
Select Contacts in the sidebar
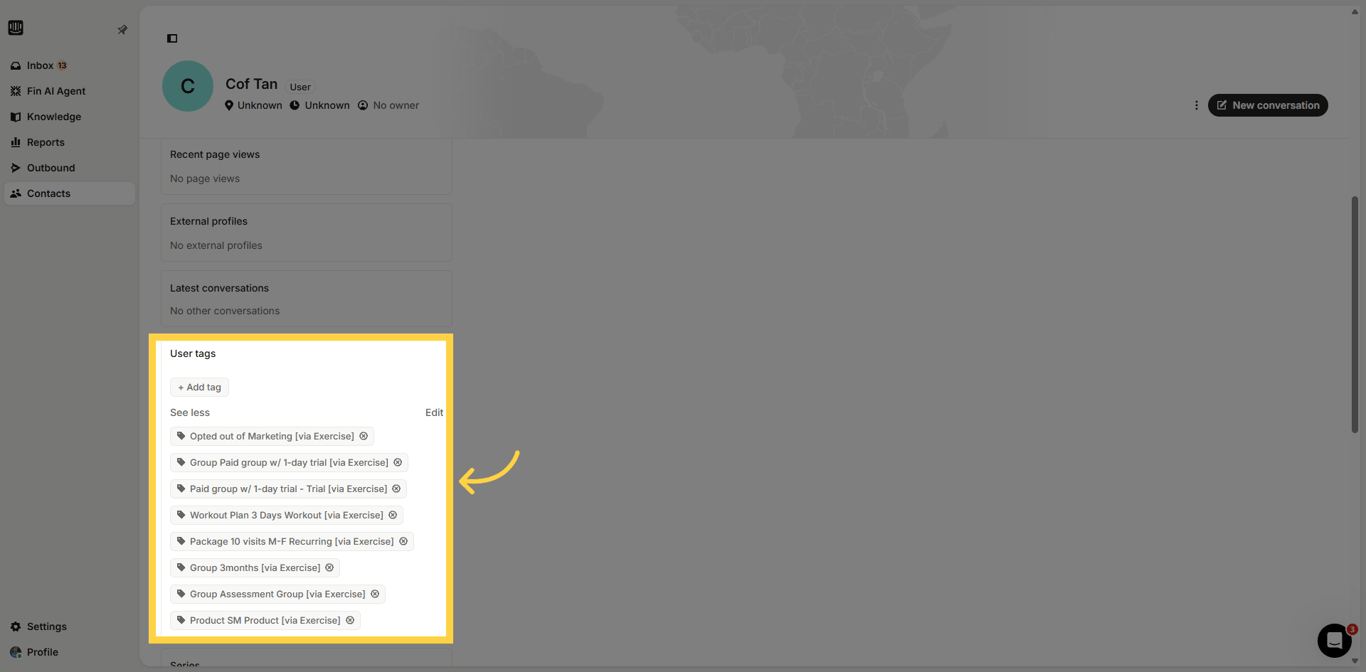pyautogui.click(x=48, y=193)
